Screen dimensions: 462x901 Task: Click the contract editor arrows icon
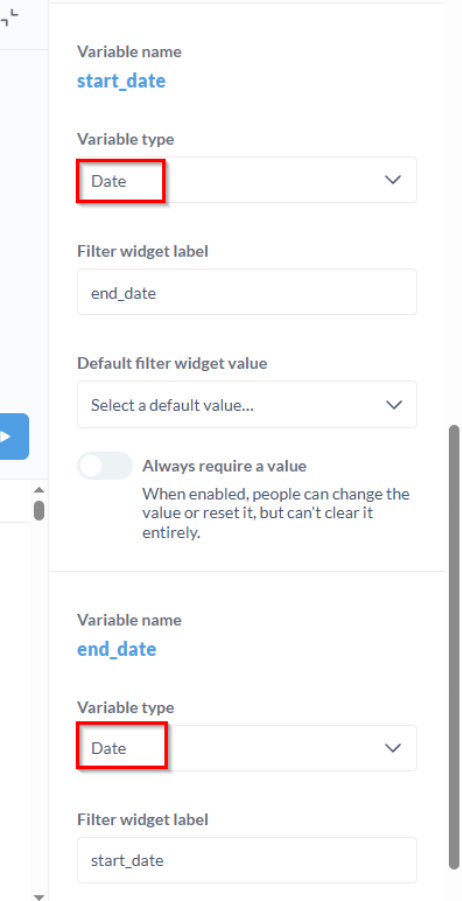point(9,19)
